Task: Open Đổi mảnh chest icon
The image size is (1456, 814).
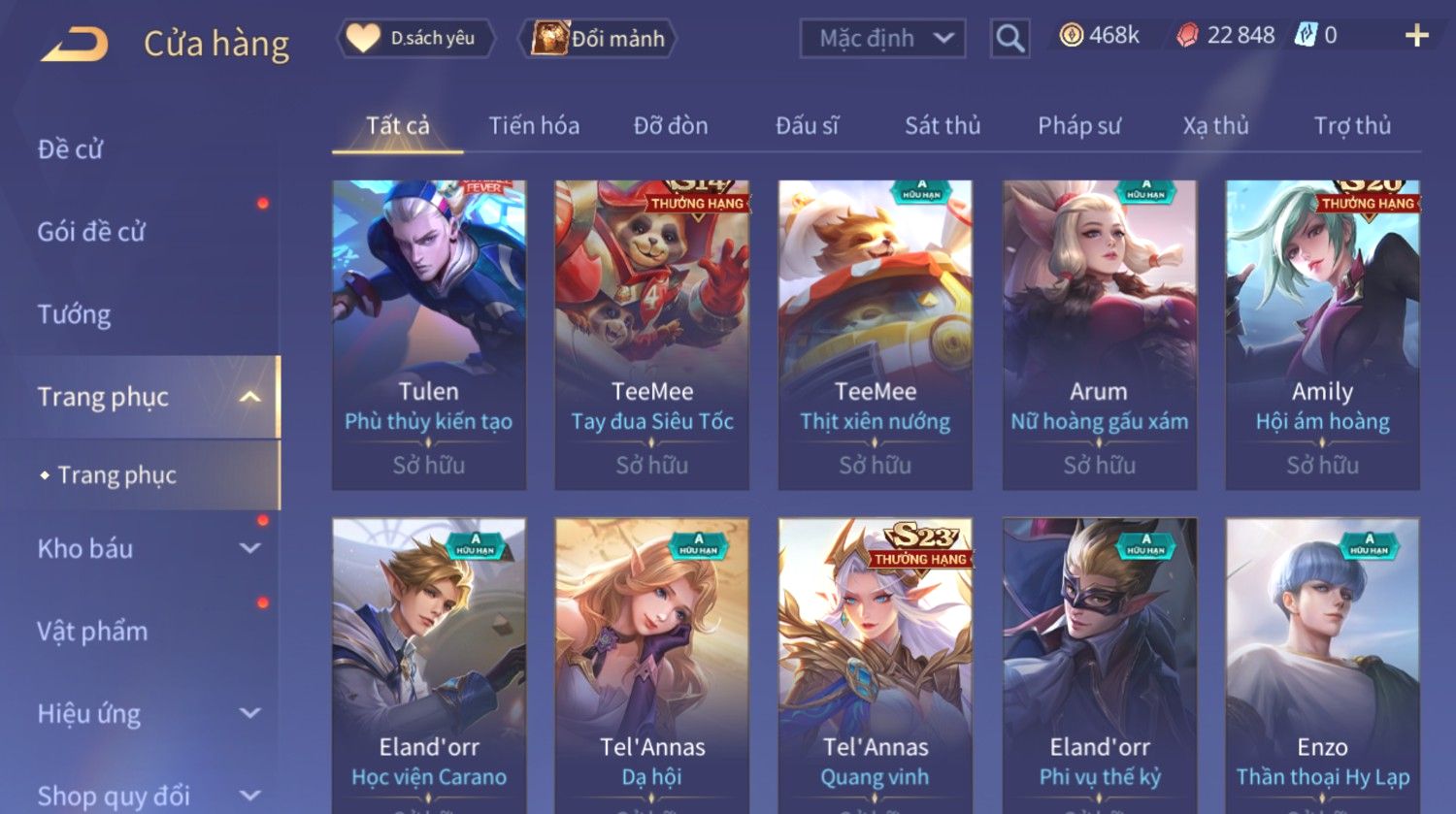Action: point(548,38)
